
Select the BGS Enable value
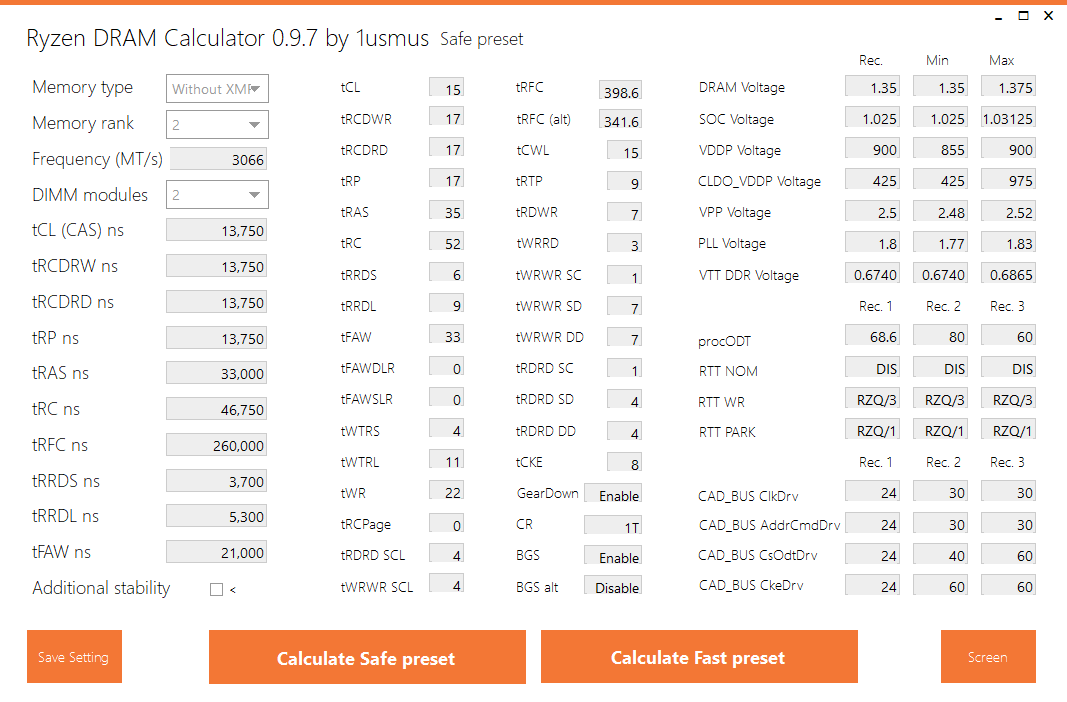(x=613, y=556)
